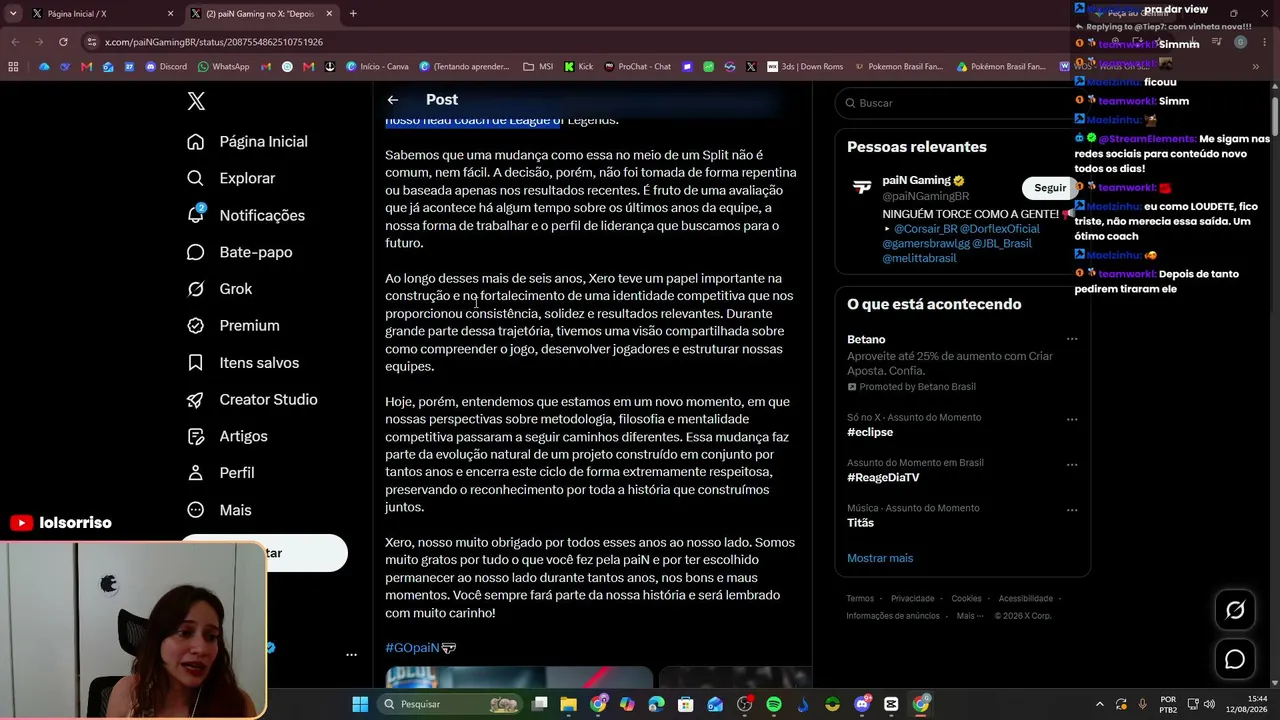The width and height of the screenshot is (1280, 720).
Task: Click Mostrar mais under trends
Action: [880, 558]
